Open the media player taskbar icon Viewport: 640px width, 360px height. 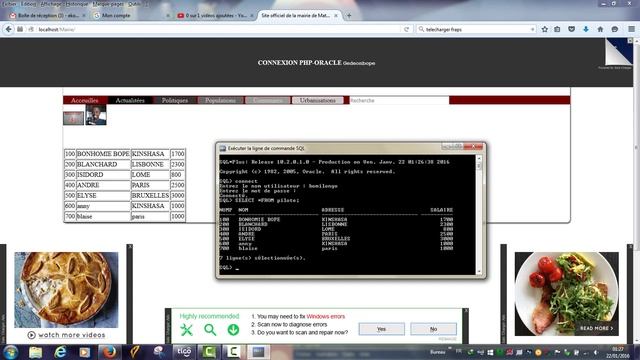tap(84, 352)
